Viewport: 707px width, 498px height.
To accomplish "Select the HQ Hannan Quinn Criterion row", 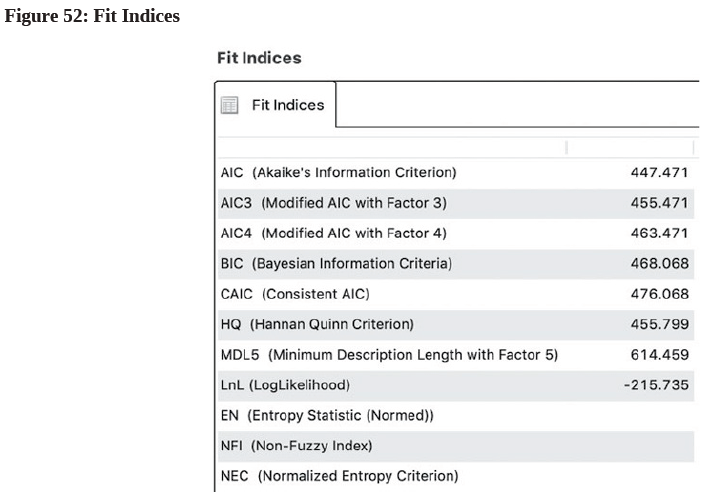I will click(x=456, y=324).
